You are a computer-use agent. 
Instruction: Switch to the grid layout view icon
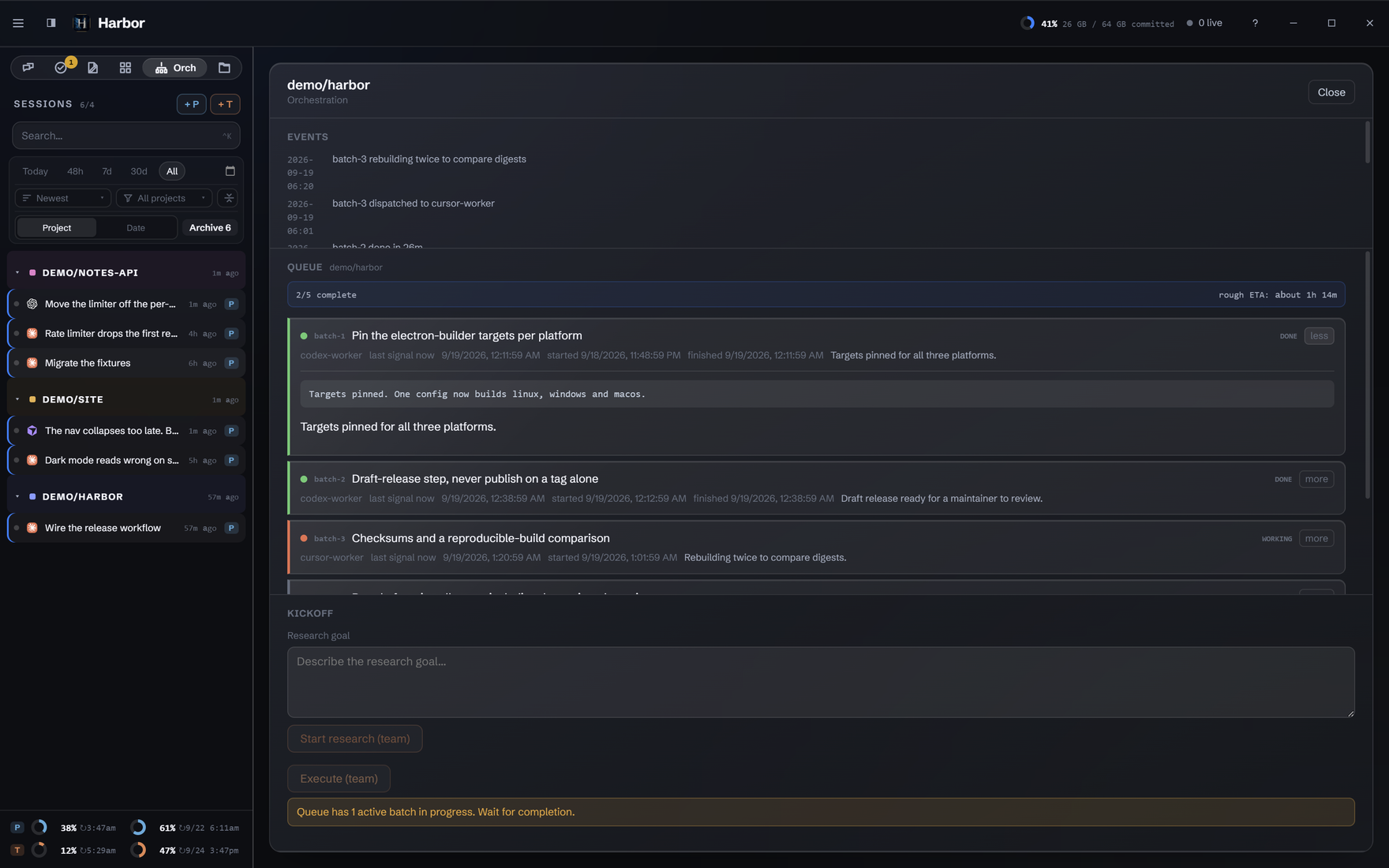[x=125, y=68]
